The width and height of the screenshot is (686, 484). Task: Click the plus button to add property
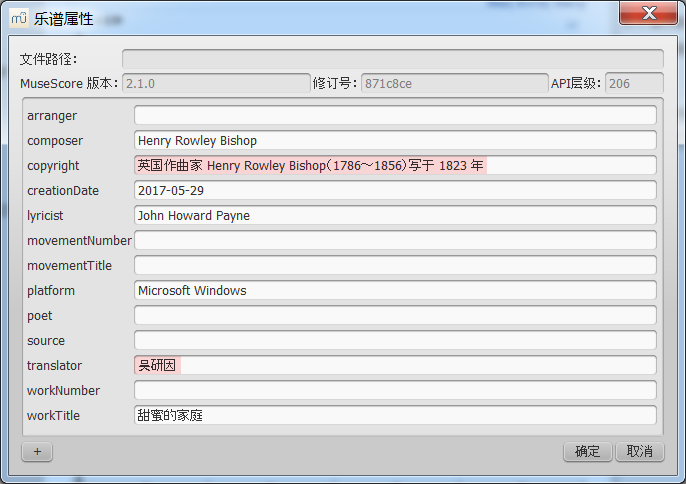(x=37, y=452)
